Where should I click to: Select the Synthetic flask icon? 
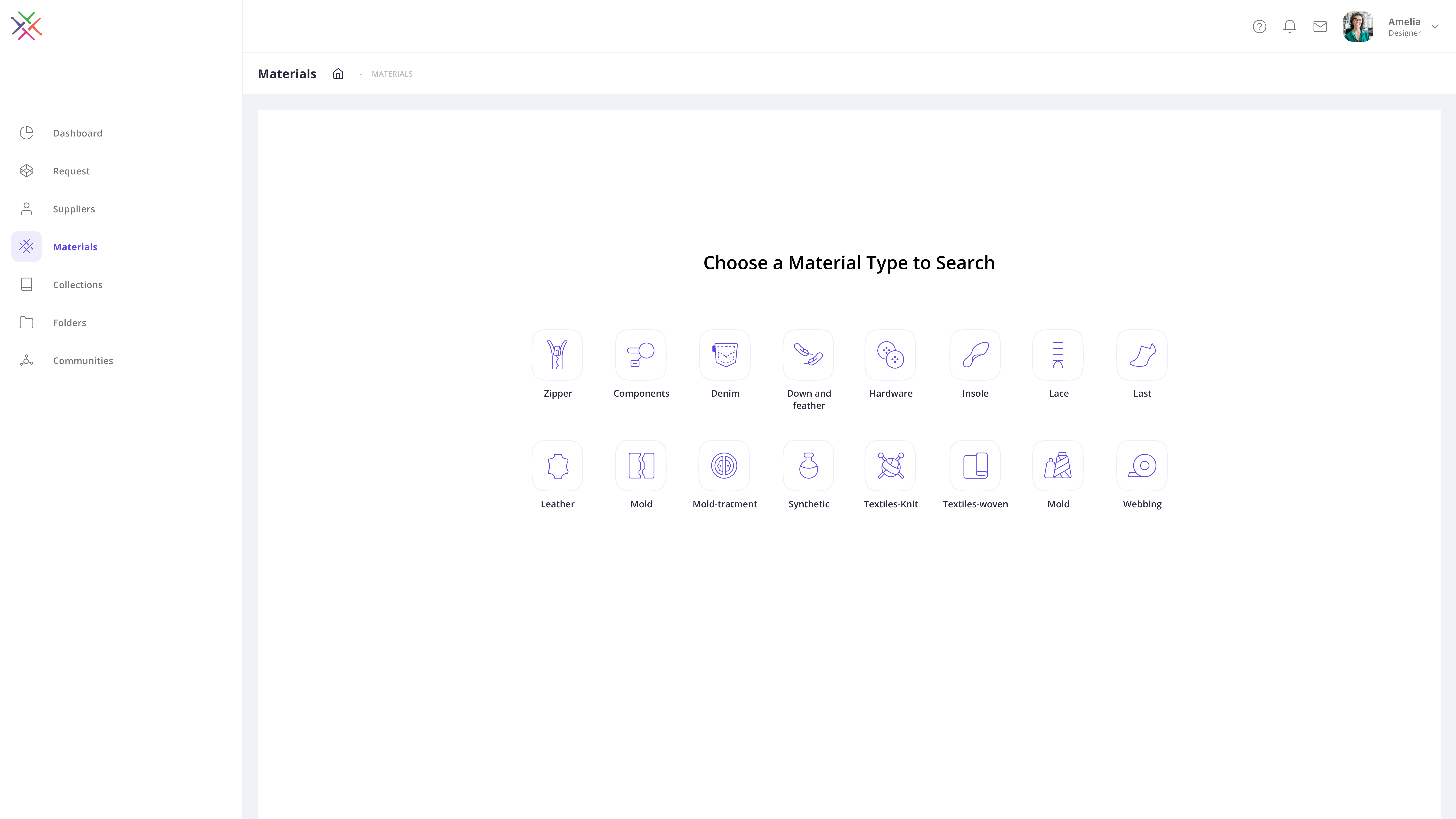tap(808, 466)
